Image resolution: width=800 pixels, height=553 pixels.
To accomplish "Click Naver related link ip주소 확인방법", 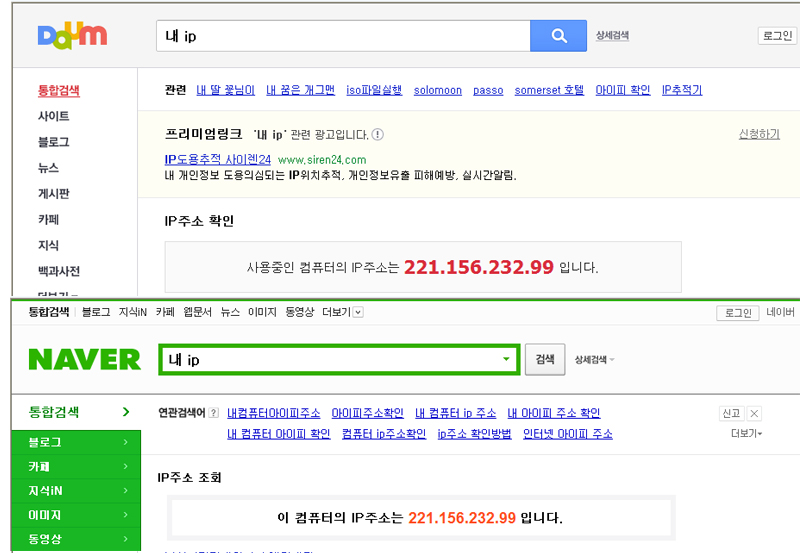I will click(x=474, y=434).
